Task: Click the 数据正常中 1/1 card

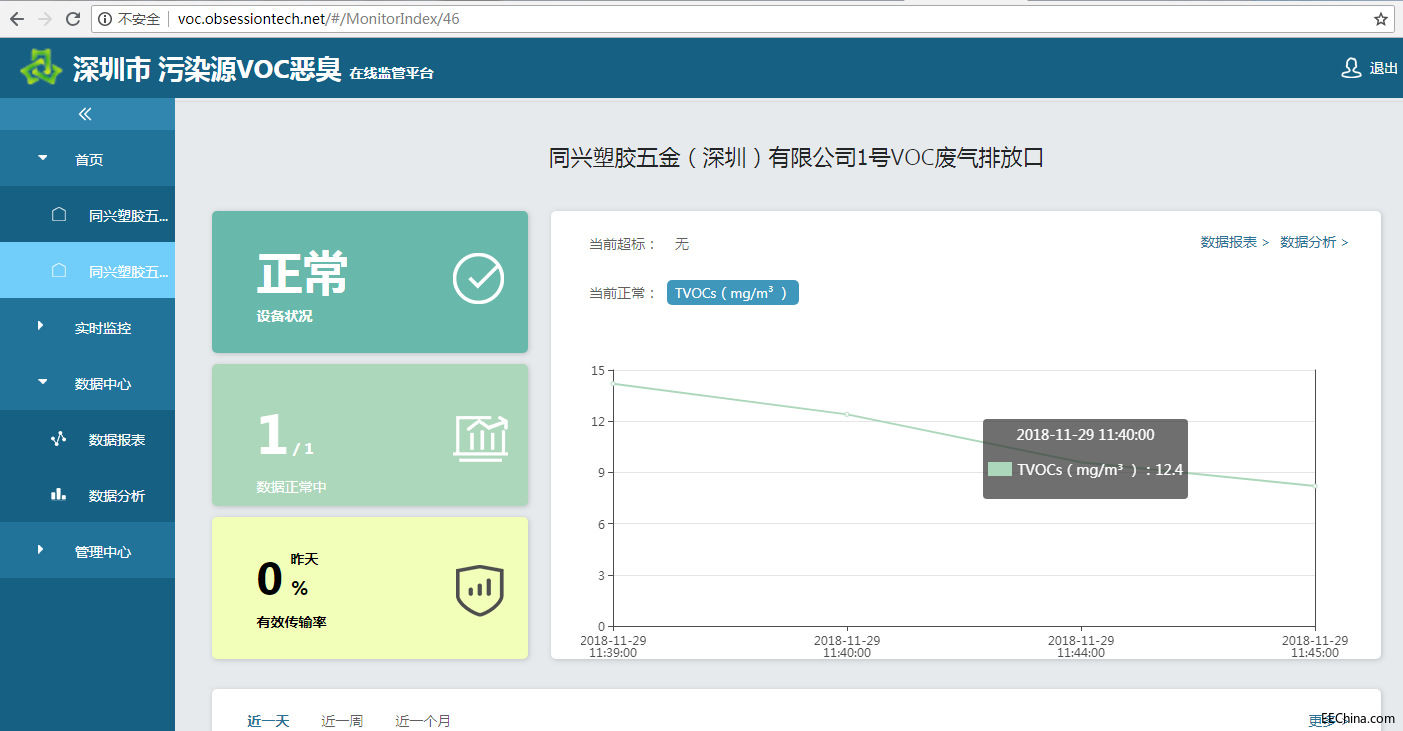Action: (x=370, y=435)
